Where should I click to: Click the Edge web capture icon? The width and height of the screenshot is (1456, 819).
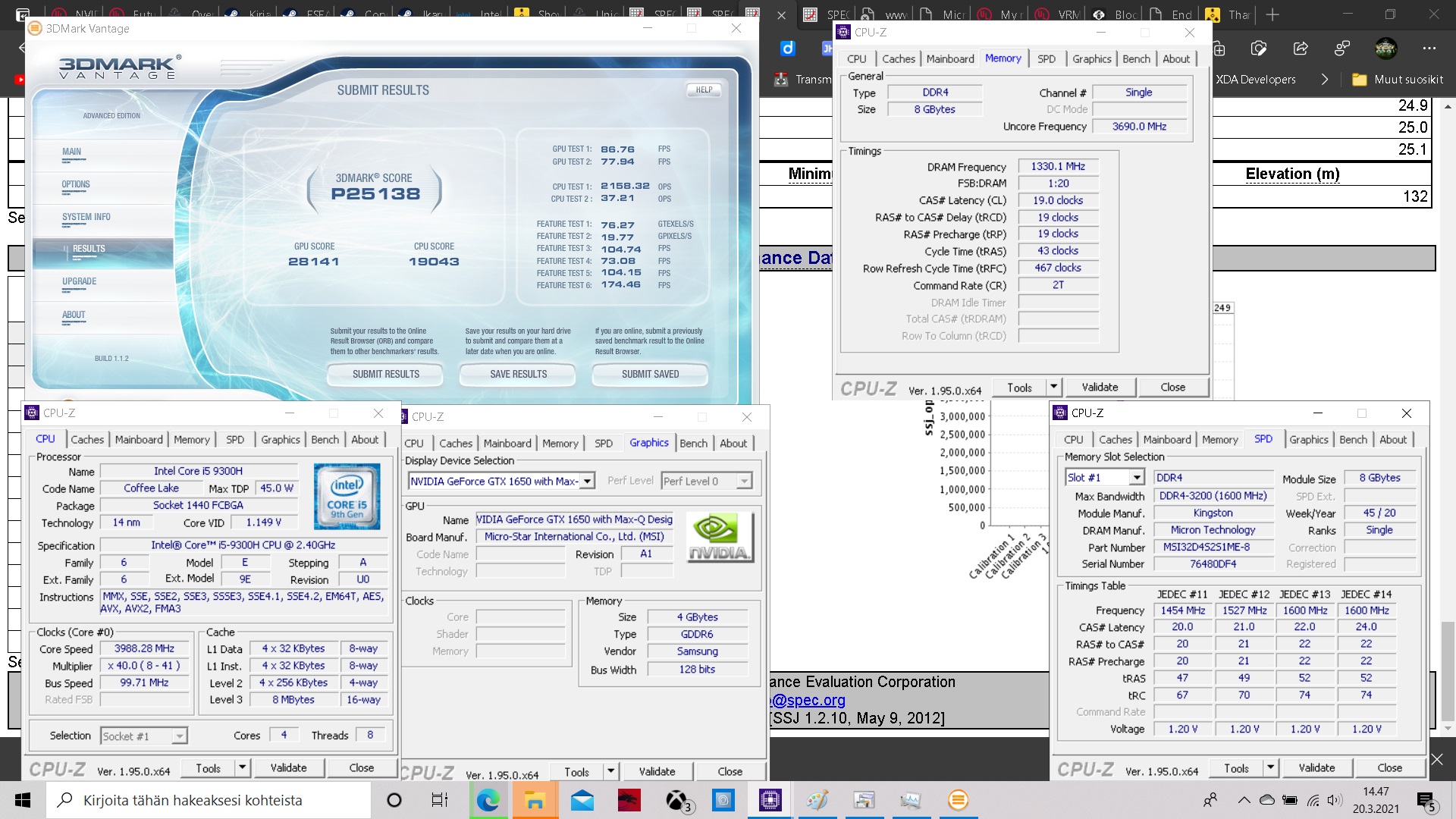(x=1259, y=49)
